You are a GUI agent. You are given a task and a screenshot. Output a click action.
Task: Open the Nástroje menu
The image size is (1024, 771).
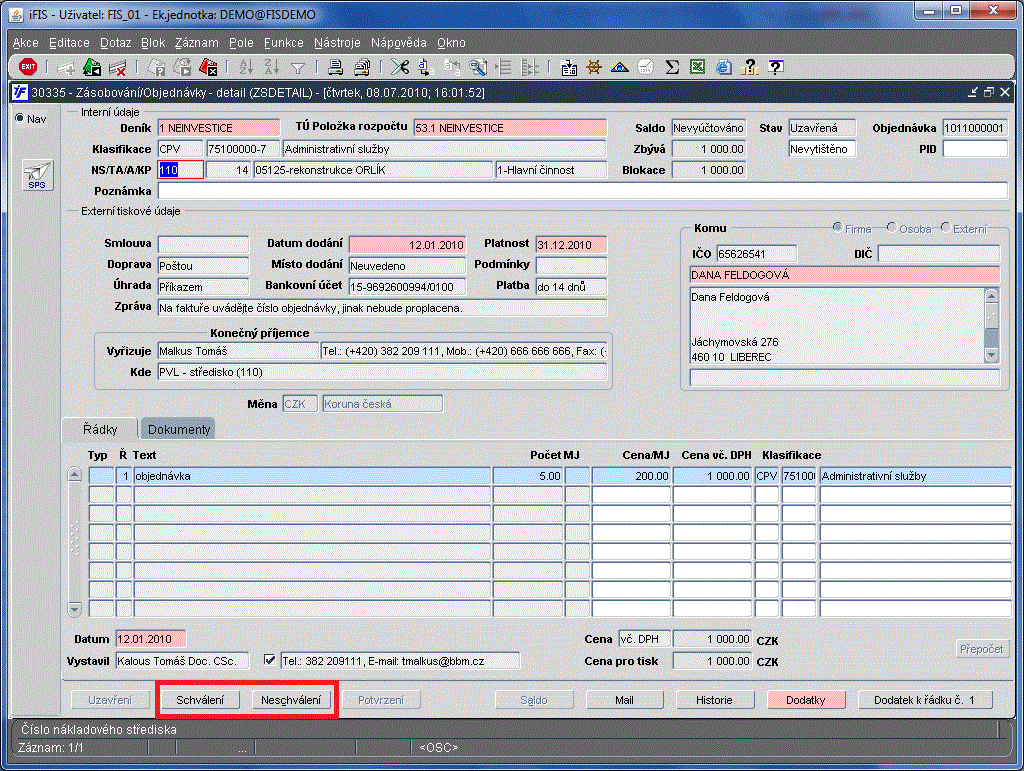[x=337, y=43]
